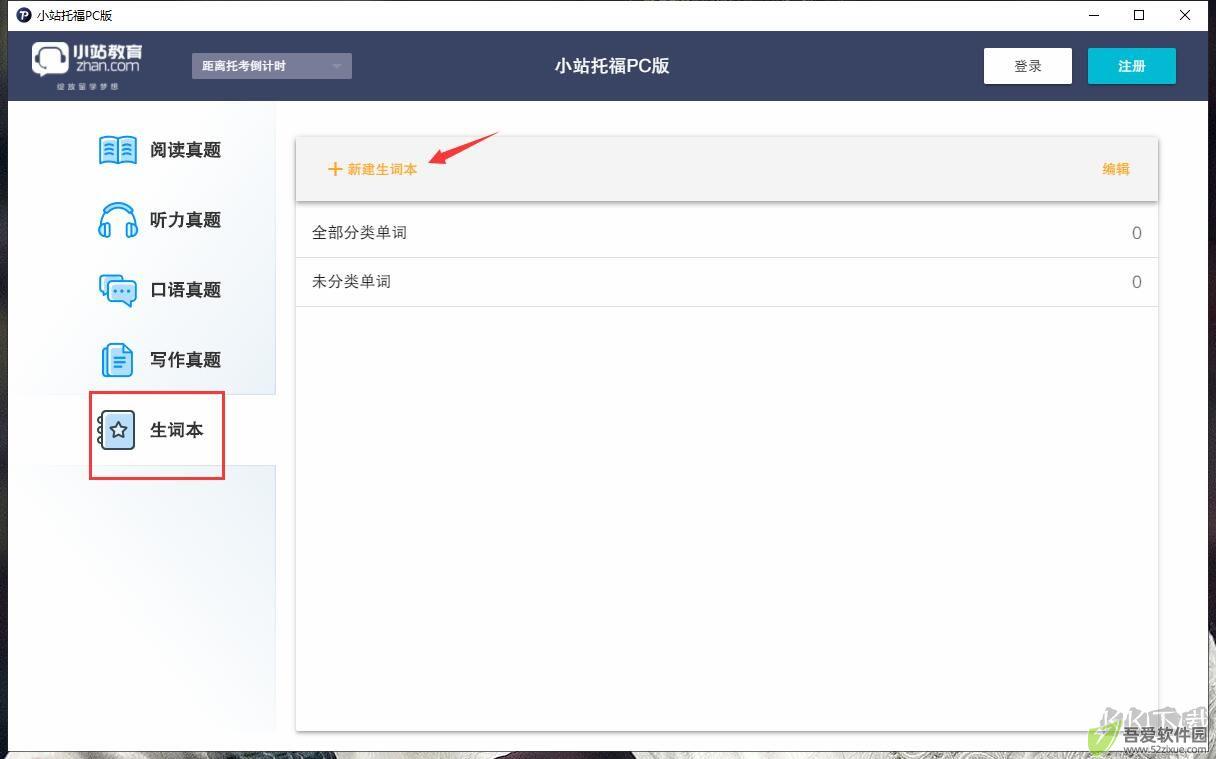The height and width of the screenshot is (759, 1216).
Task: Select the 听力真题 headphones icon
Action: pos(118,220)
